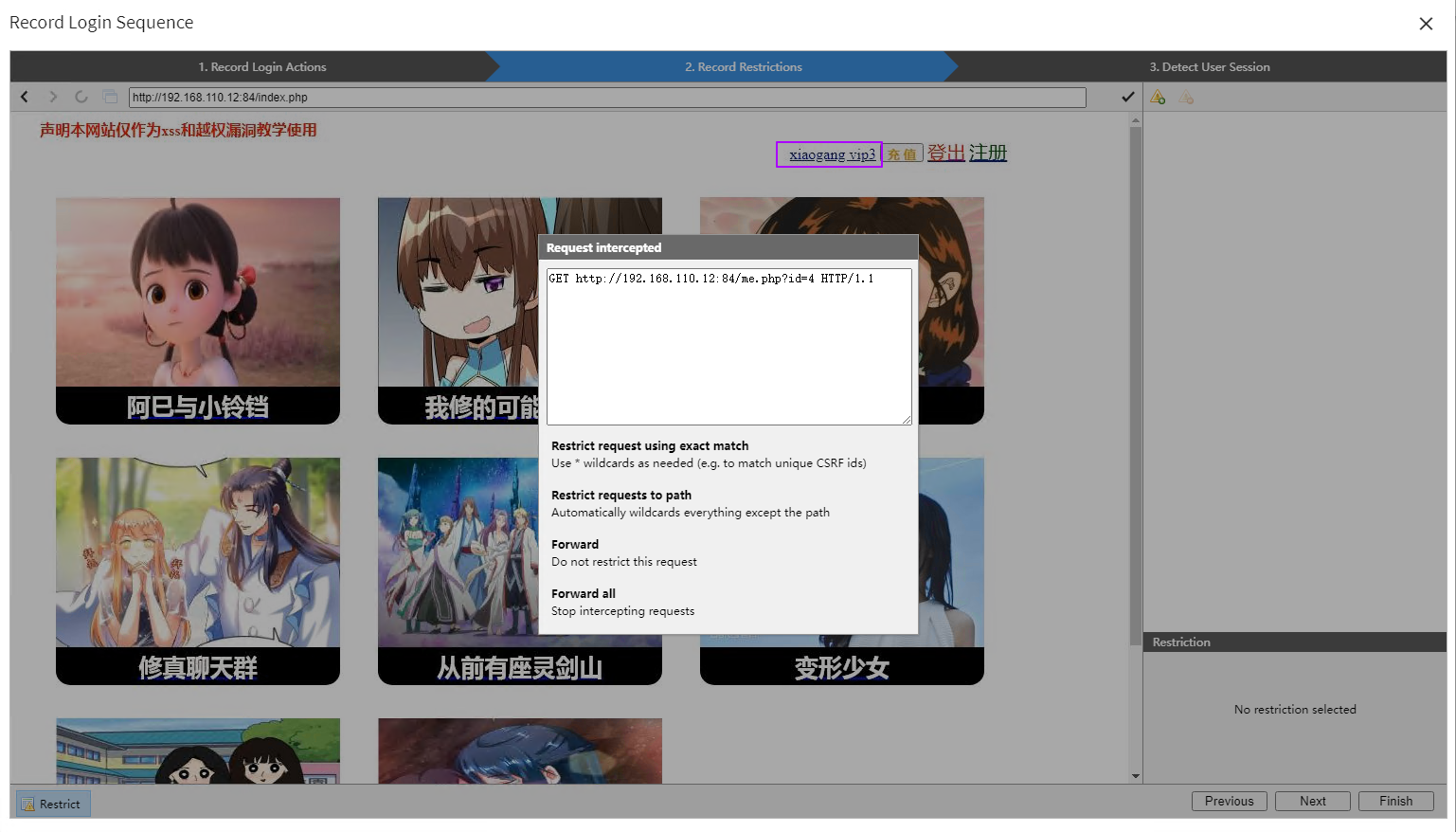Click the Previous button

tap(1229, 801)
